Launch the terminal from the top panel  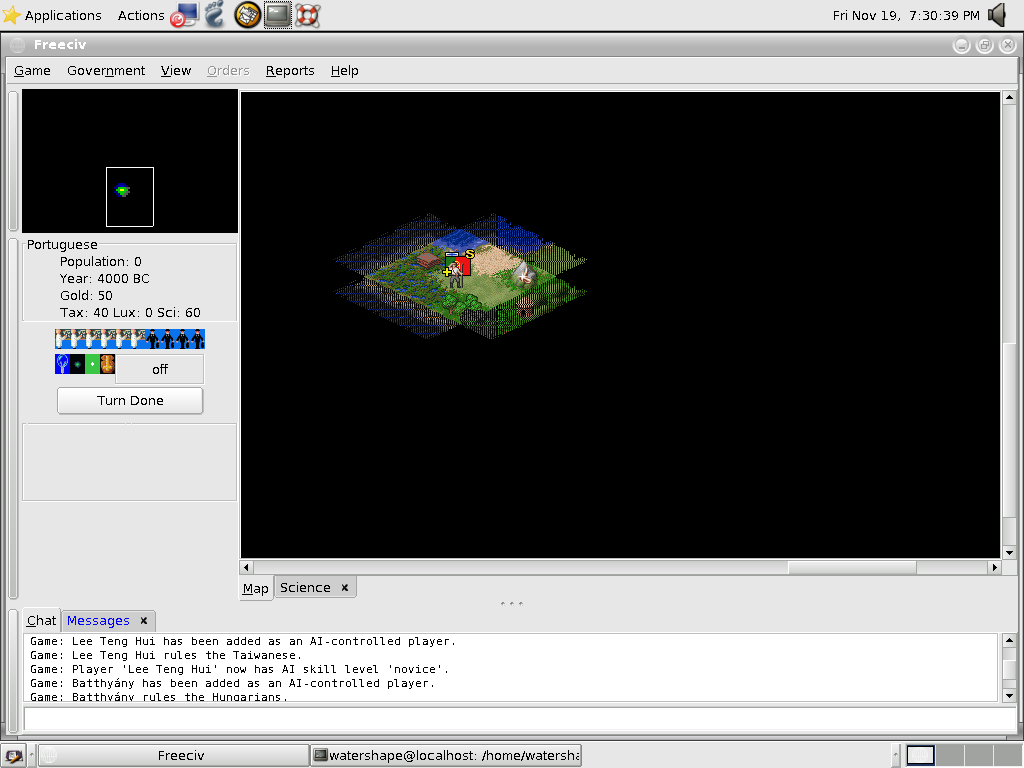(278, 14)
